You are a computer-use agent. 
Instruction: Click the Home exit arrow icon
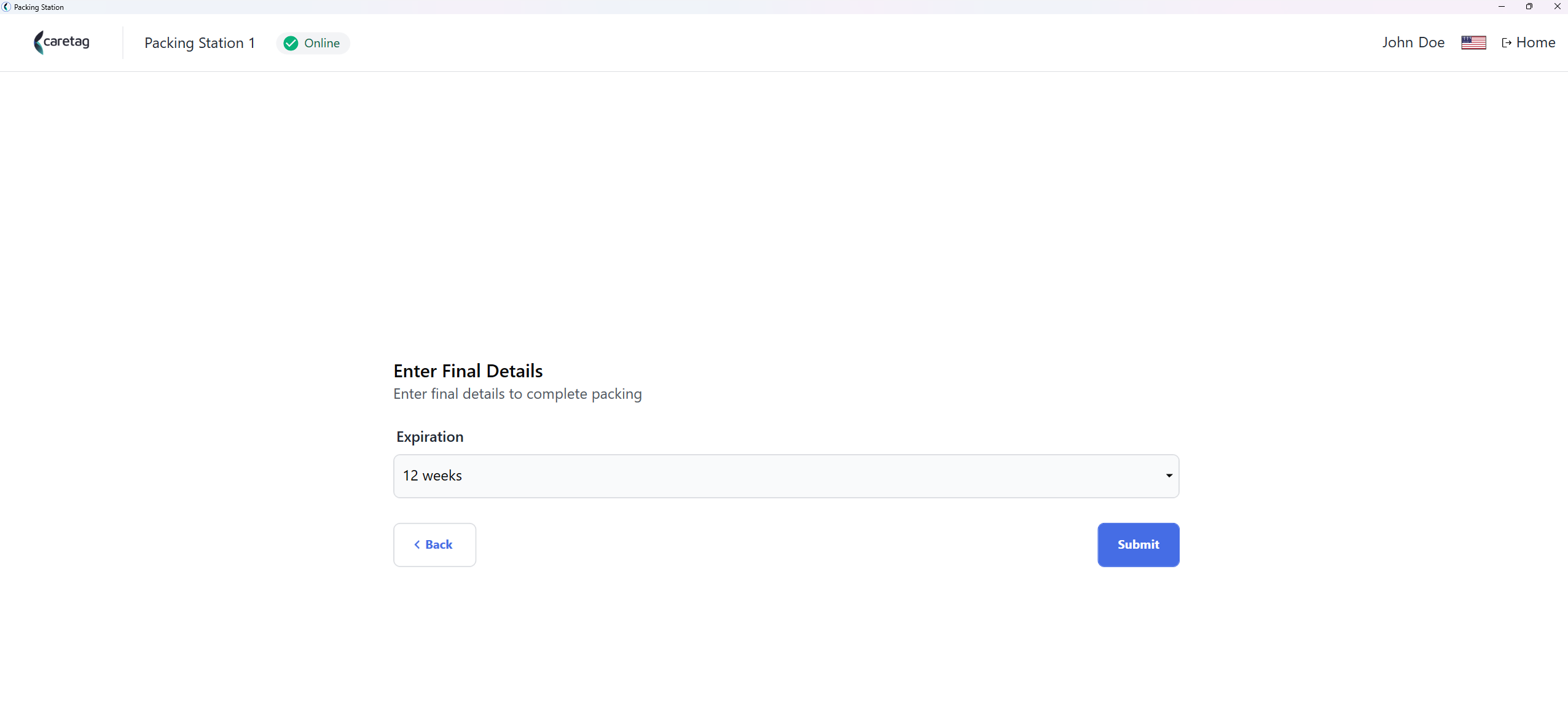click(1507, 43)
